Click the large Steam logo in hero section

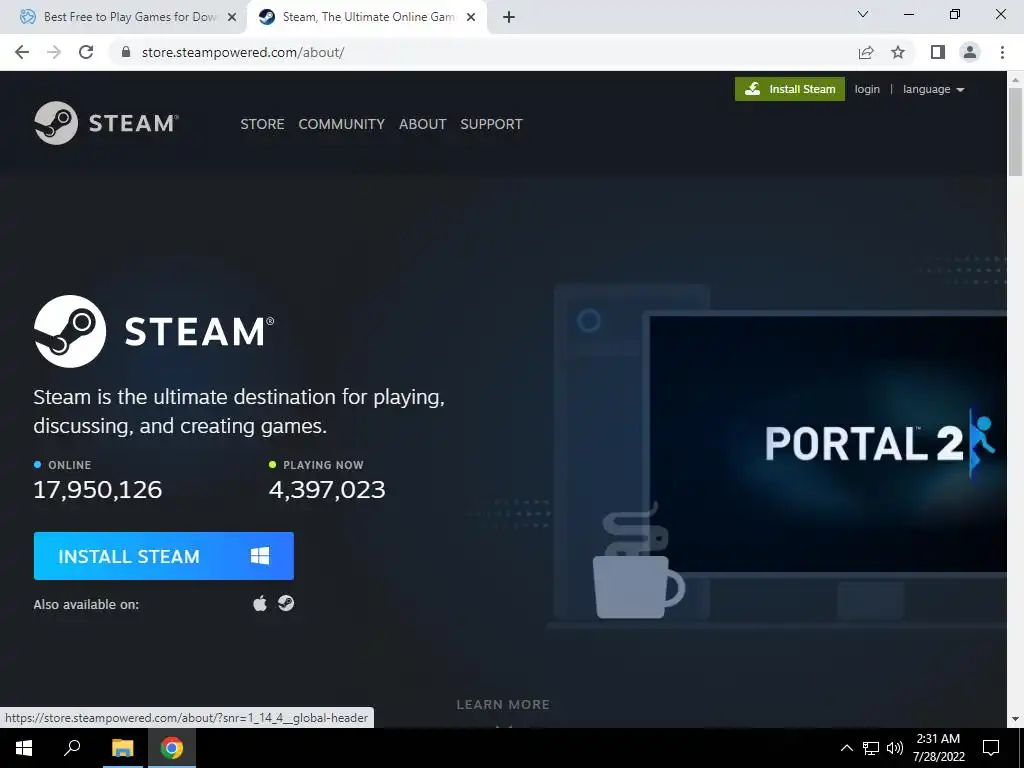pyautogui.click(x=154, y=331)
